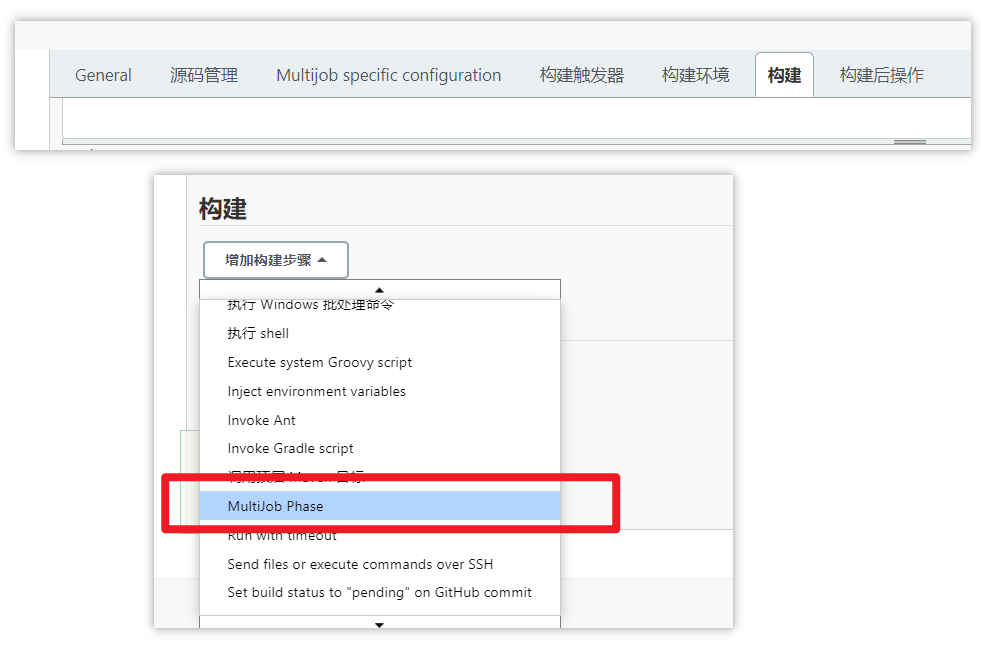Choose Set build status to pending on GitHub commit

click(x=378, y=592)
